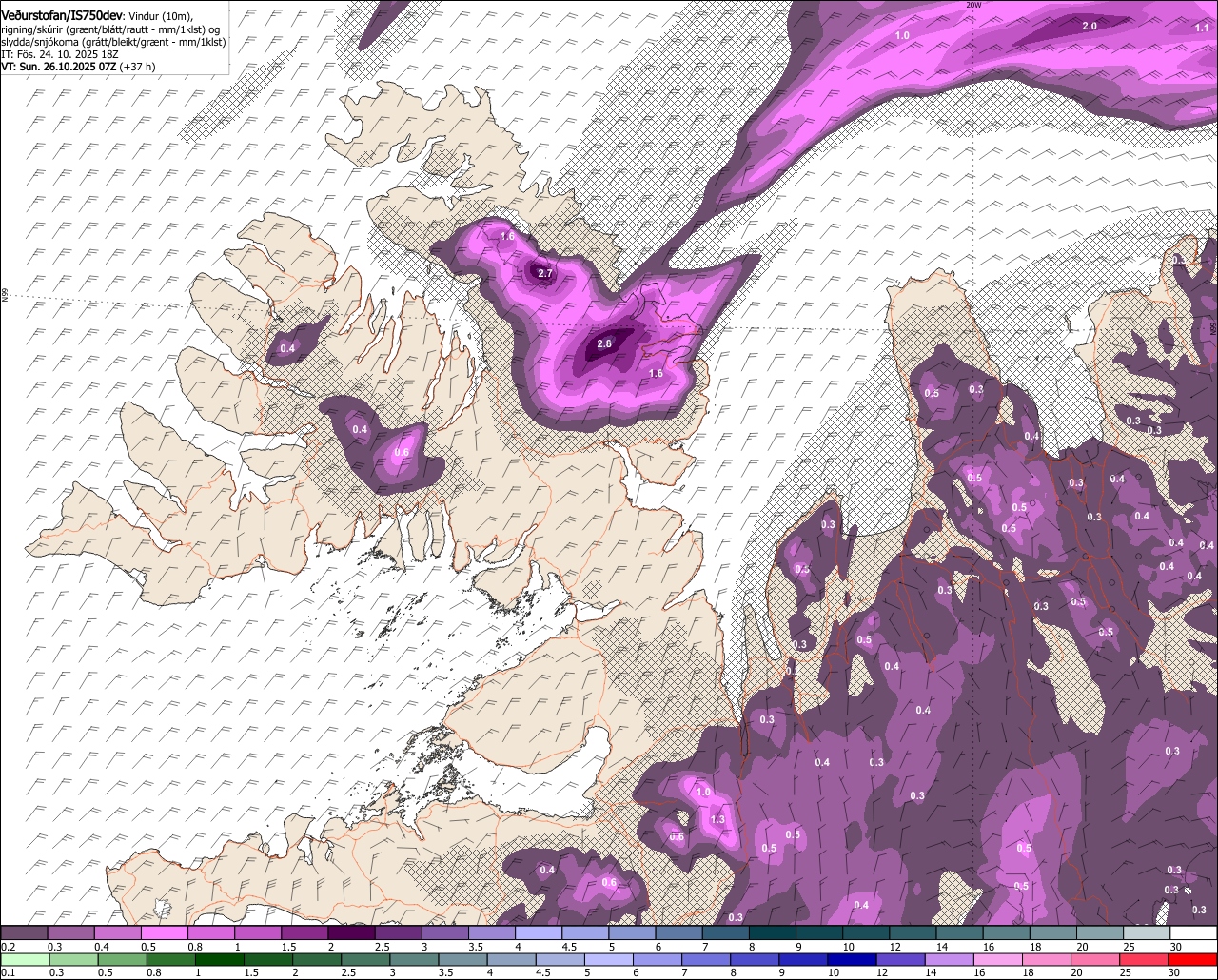Click the 1.3 precipitation value on the map

tap(717, 819)
